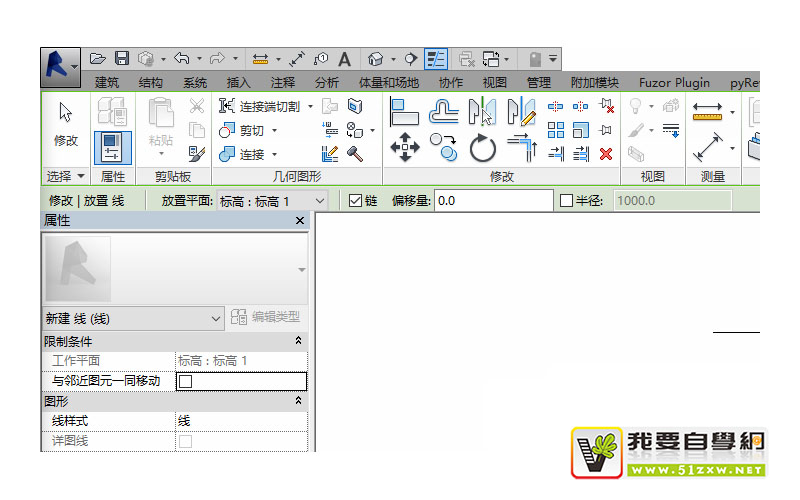The width and height of the screenshot is (800, 500).
Task: Click the 偏移量 input field
Action: (493, 201)
